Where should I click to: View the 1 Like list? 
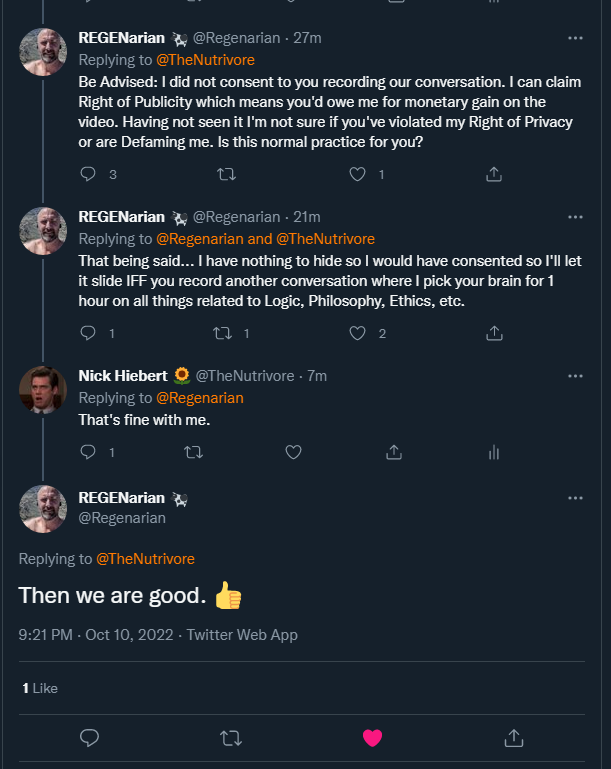tap(40, 688)
